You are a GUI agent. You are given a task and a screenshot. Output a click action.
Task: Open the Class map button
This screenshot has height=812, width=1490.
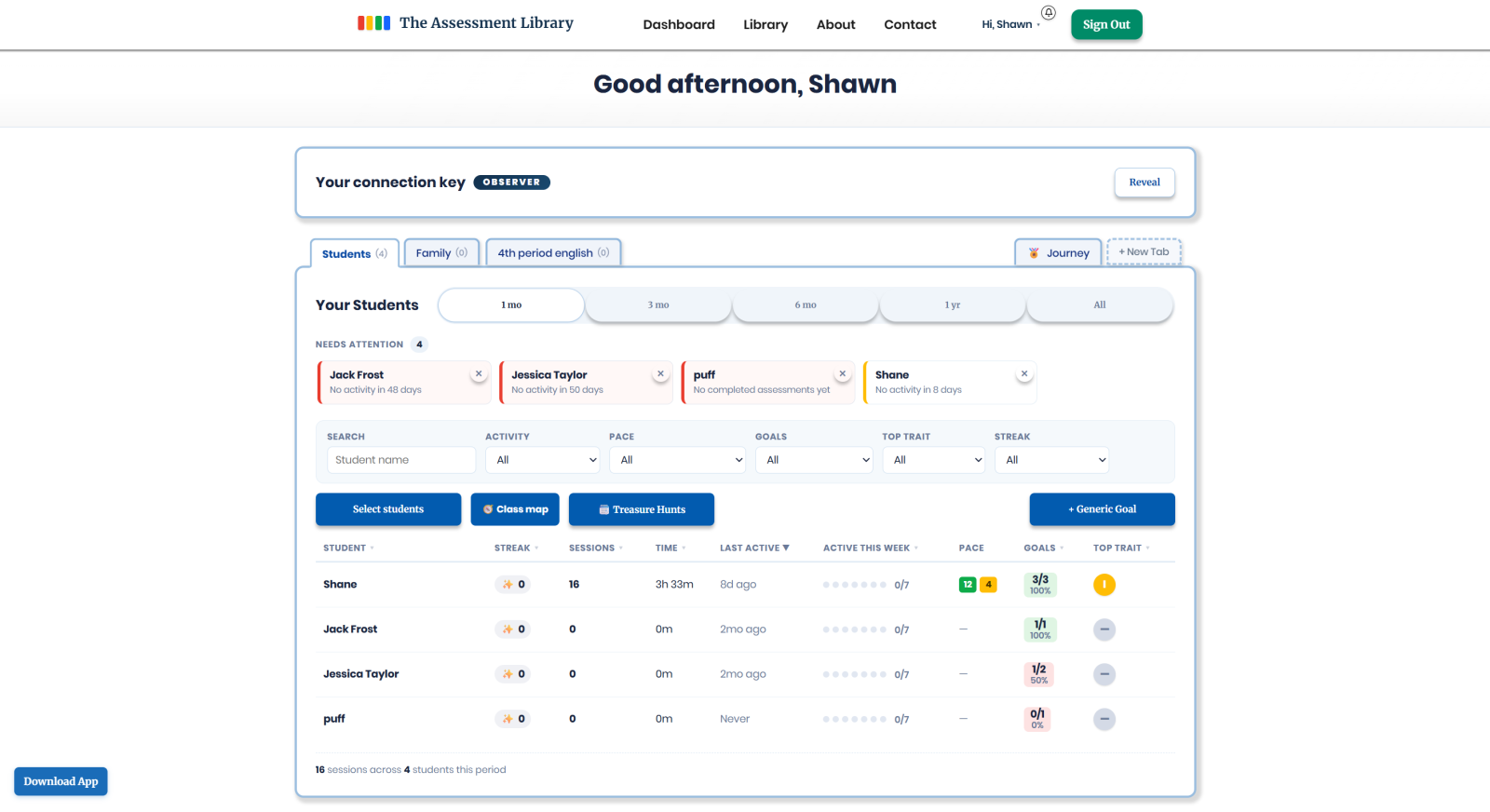point(515,509)
